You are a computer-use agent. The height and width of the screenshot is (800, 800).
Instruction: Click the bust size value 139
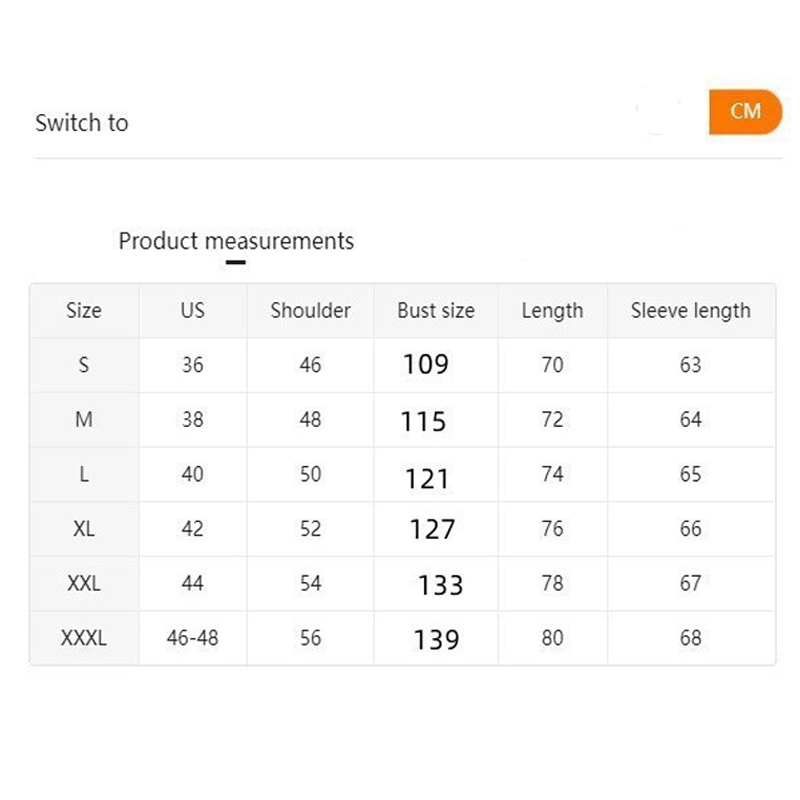[437, 639]
